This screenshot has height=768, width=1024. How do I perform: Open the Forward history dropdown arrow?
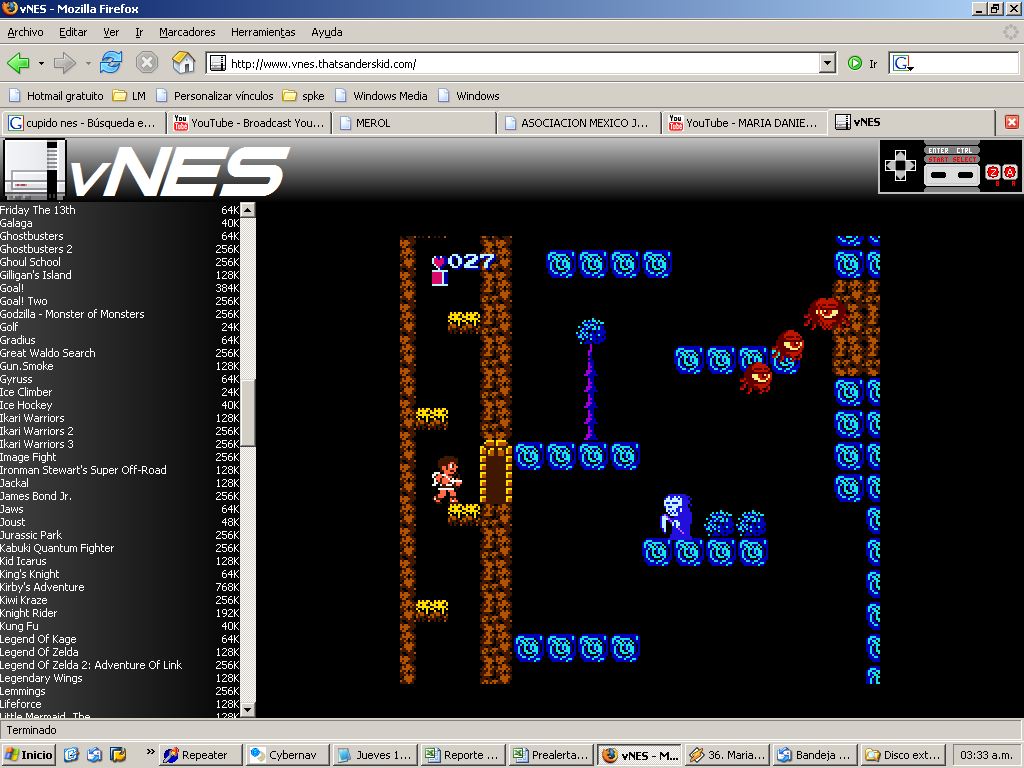tap(88, 64)
